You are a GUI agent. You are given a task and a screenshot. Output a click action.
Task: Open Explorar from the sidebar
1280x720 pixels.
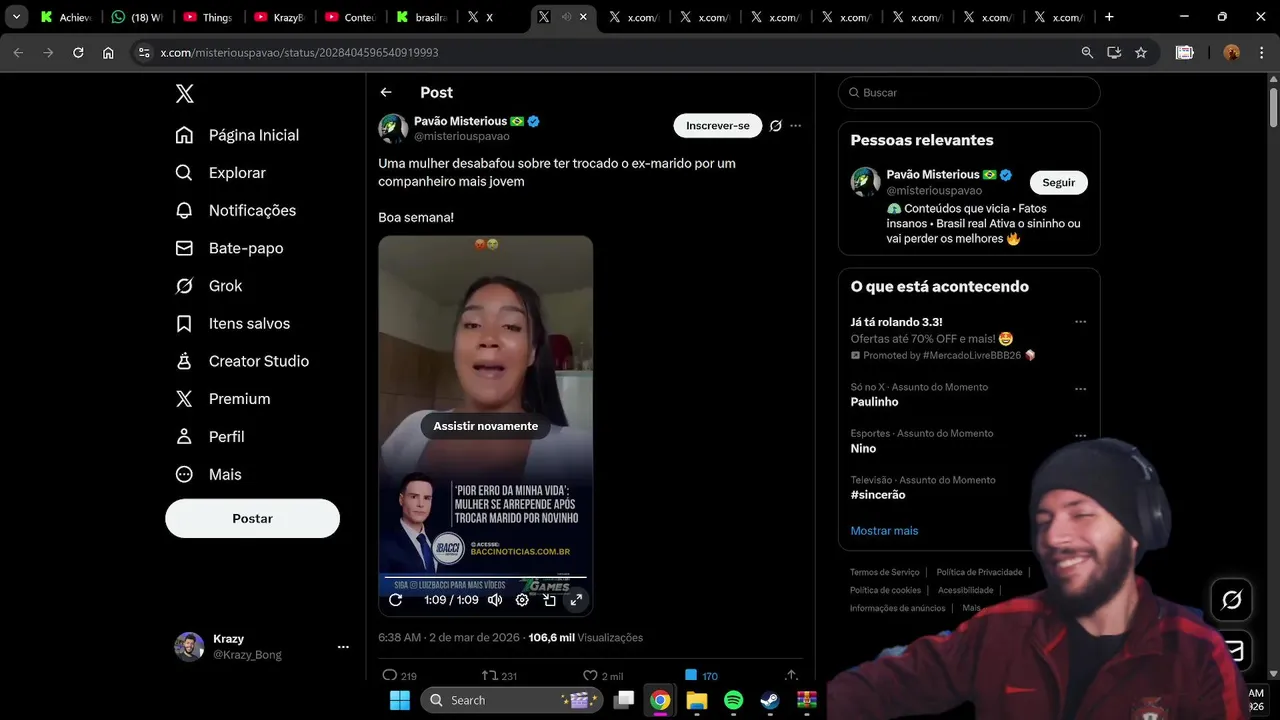220,173
